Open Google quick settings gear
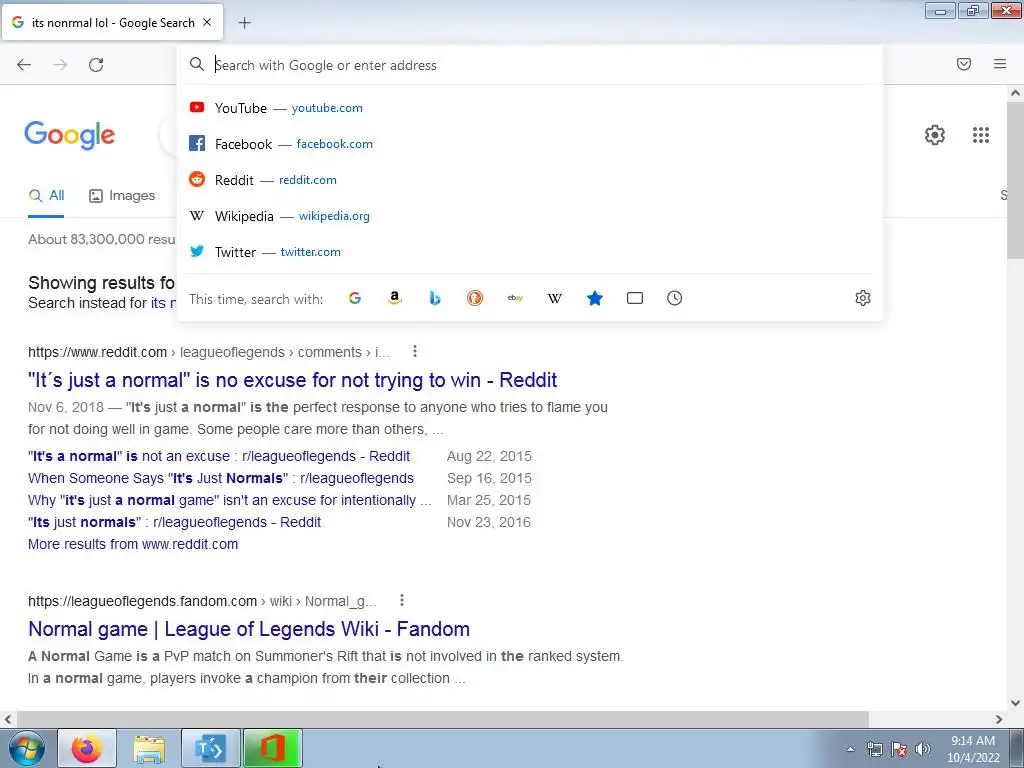The width and height of the screenshot is (1024, 768). tap(935, 135)
